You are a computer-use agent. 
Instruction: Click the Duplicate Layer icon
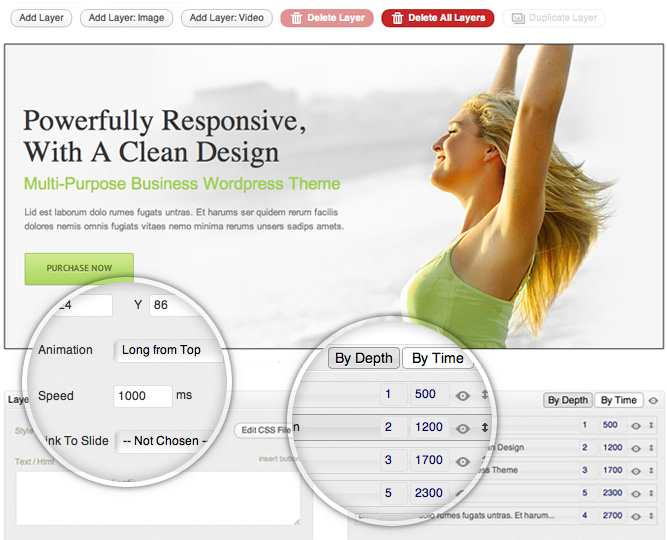click(x=518, y=18)
